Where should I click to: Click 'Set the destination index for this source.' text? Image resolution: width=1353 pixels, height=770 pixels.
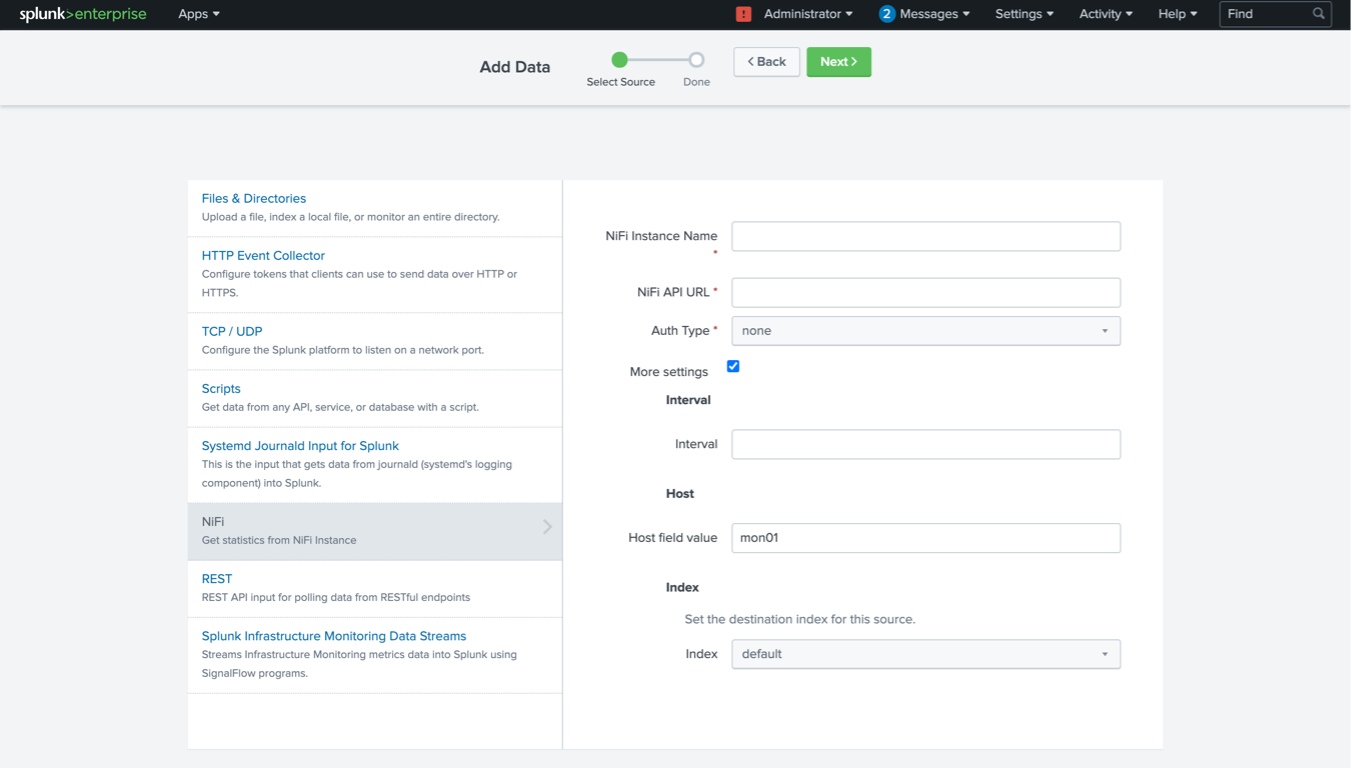coord(800,620)
